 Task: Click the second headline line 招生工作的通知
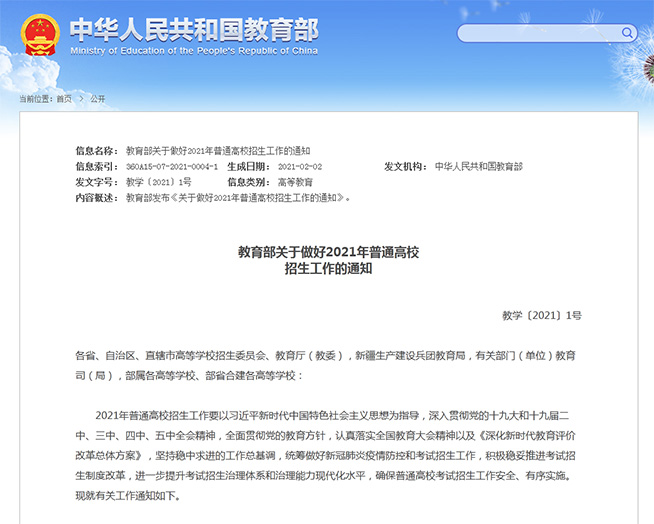(x=328, y=269)
